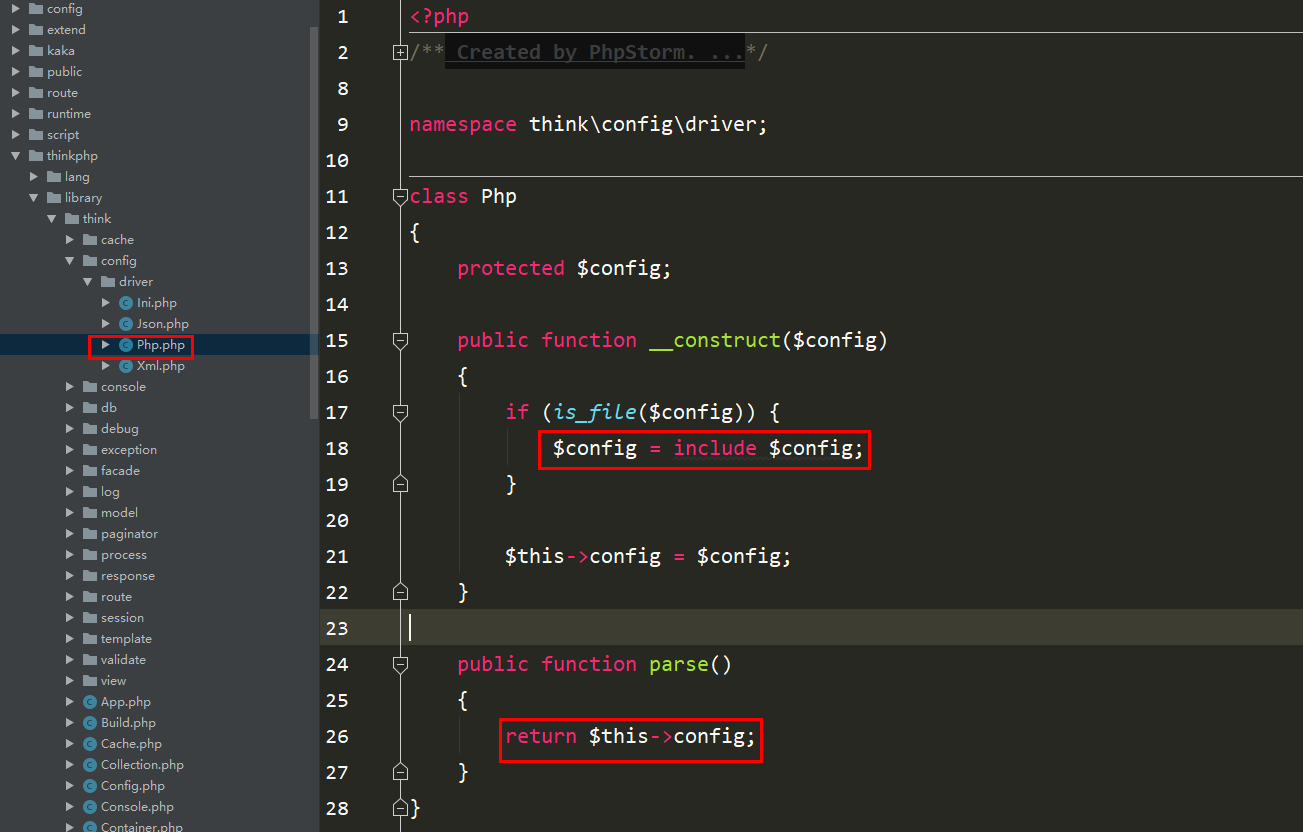Viewport: 1303px width, 832px height.
Task: Click the runtime folder icon
Action: (x=36, y=114)
